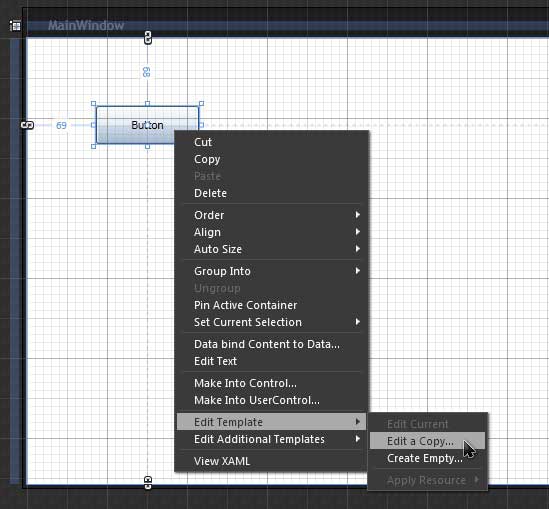Expand the Auto Size submenu
Screen dimensions: 549x509
click(x=272, y=249)
